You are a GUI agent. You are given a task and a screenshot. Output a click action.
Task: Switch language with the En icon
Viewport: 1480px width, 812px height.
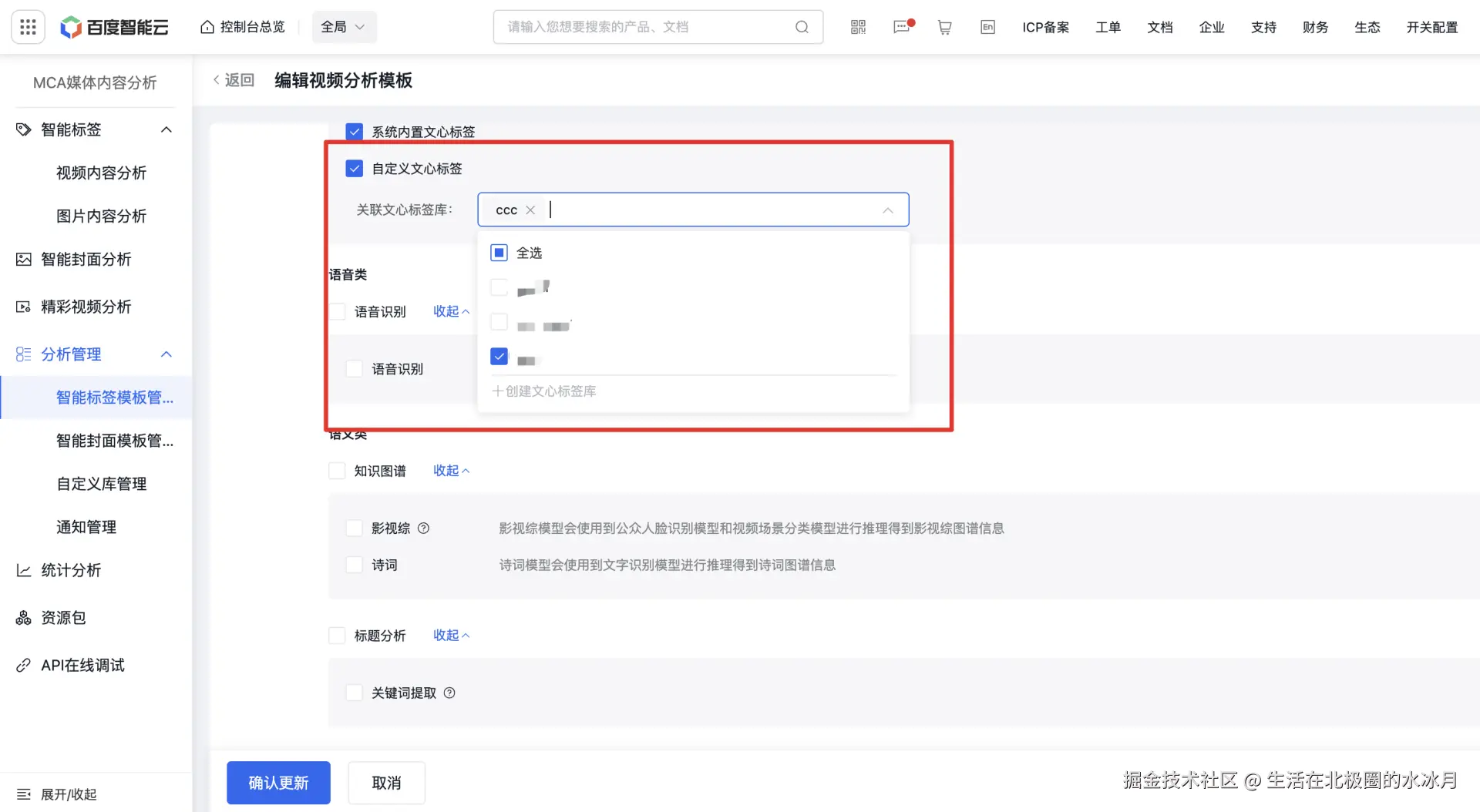click(x=987, y=27)
